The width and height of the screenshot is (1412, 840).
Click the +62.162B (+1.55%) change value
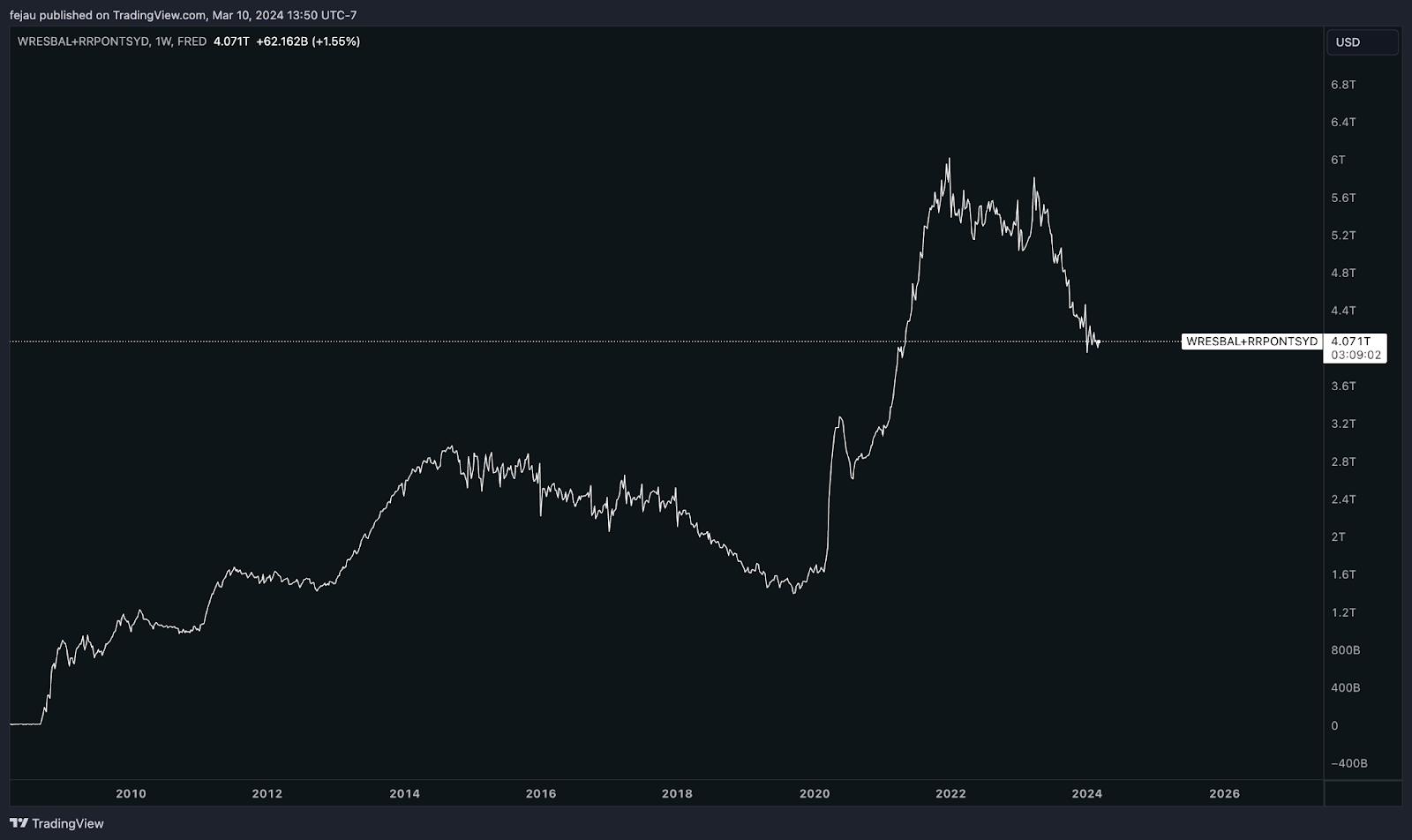[308, 41]
